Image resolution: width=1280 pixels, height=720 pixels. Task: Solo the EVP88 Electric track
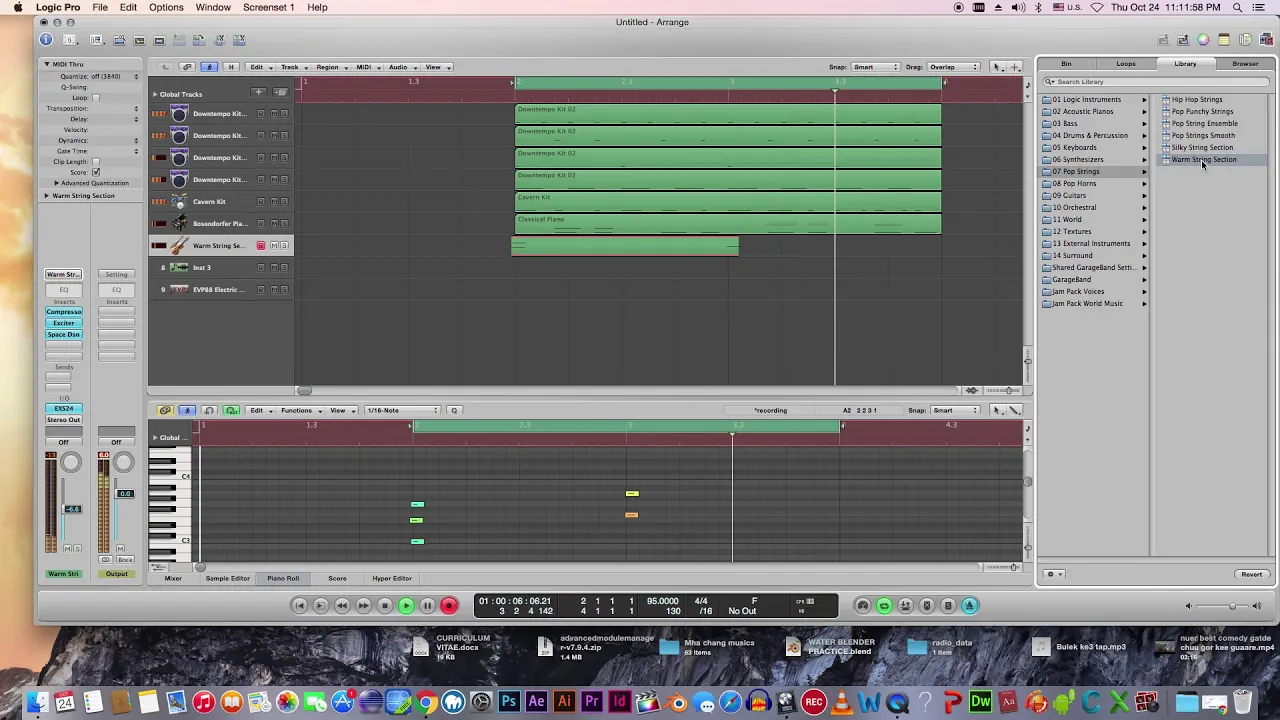pos(284,289)
